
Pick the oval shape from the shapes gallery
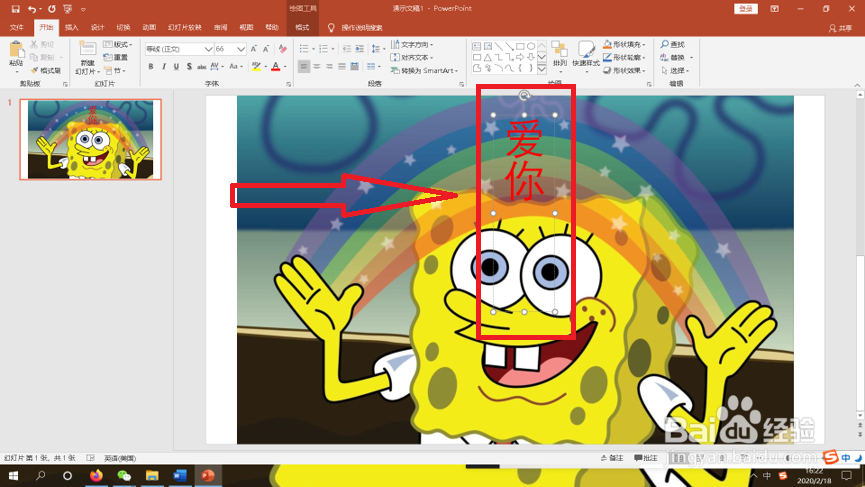(x=531, y=46)
